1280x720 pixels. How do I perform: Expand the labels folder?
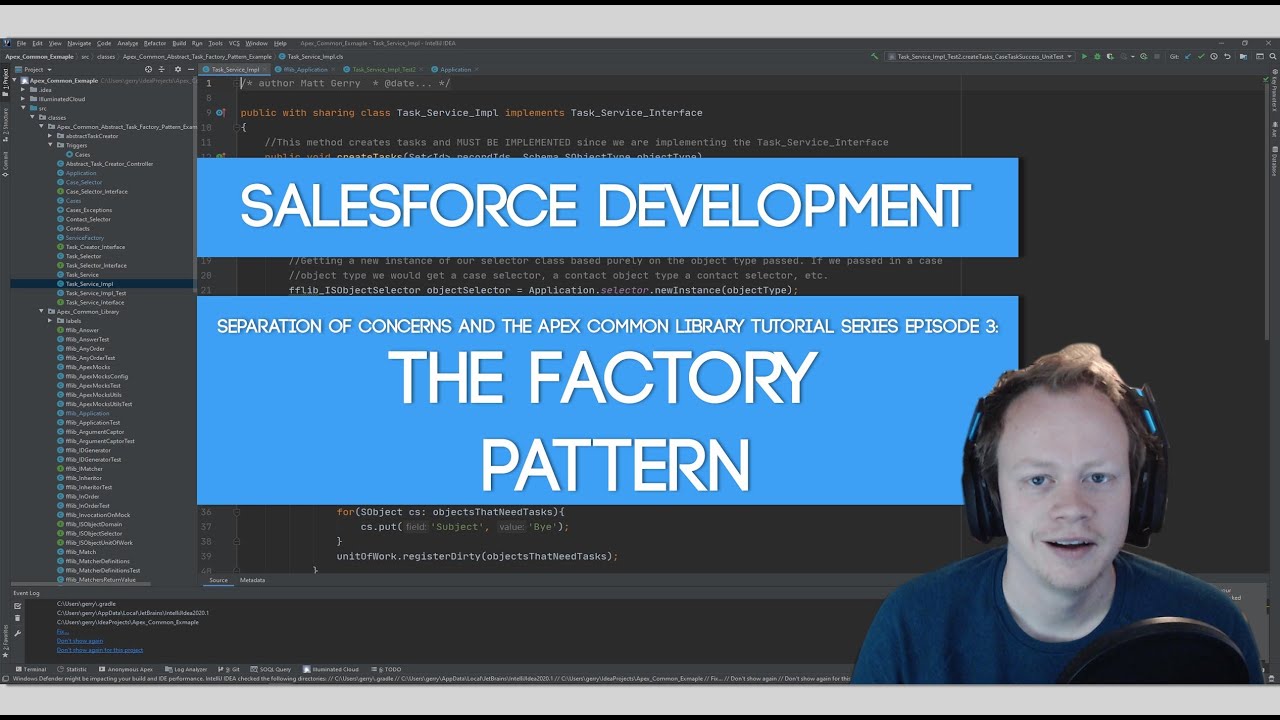50,321
